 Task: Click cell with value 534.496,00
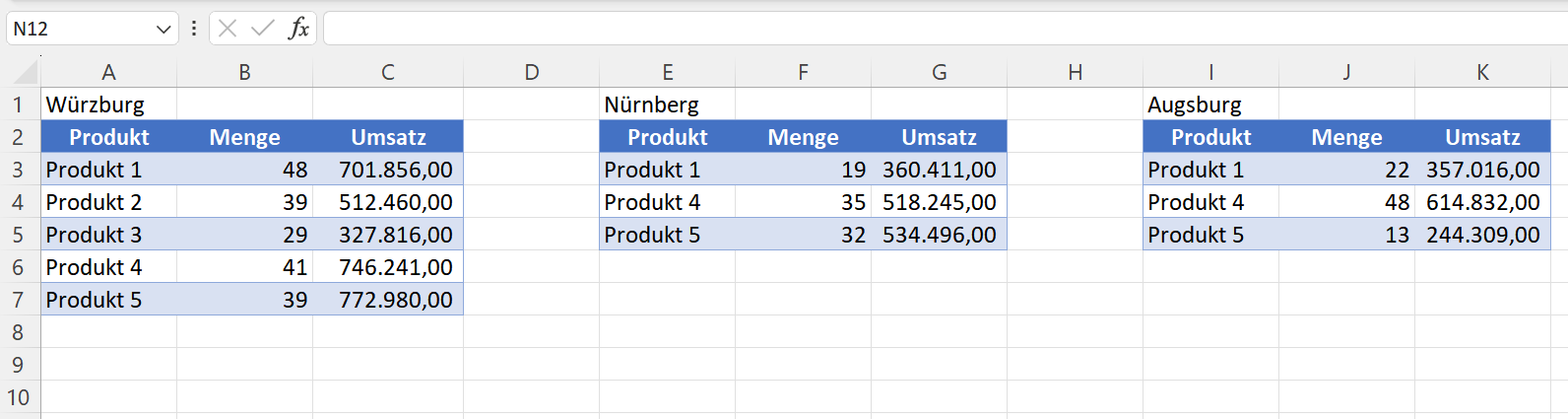940,235
